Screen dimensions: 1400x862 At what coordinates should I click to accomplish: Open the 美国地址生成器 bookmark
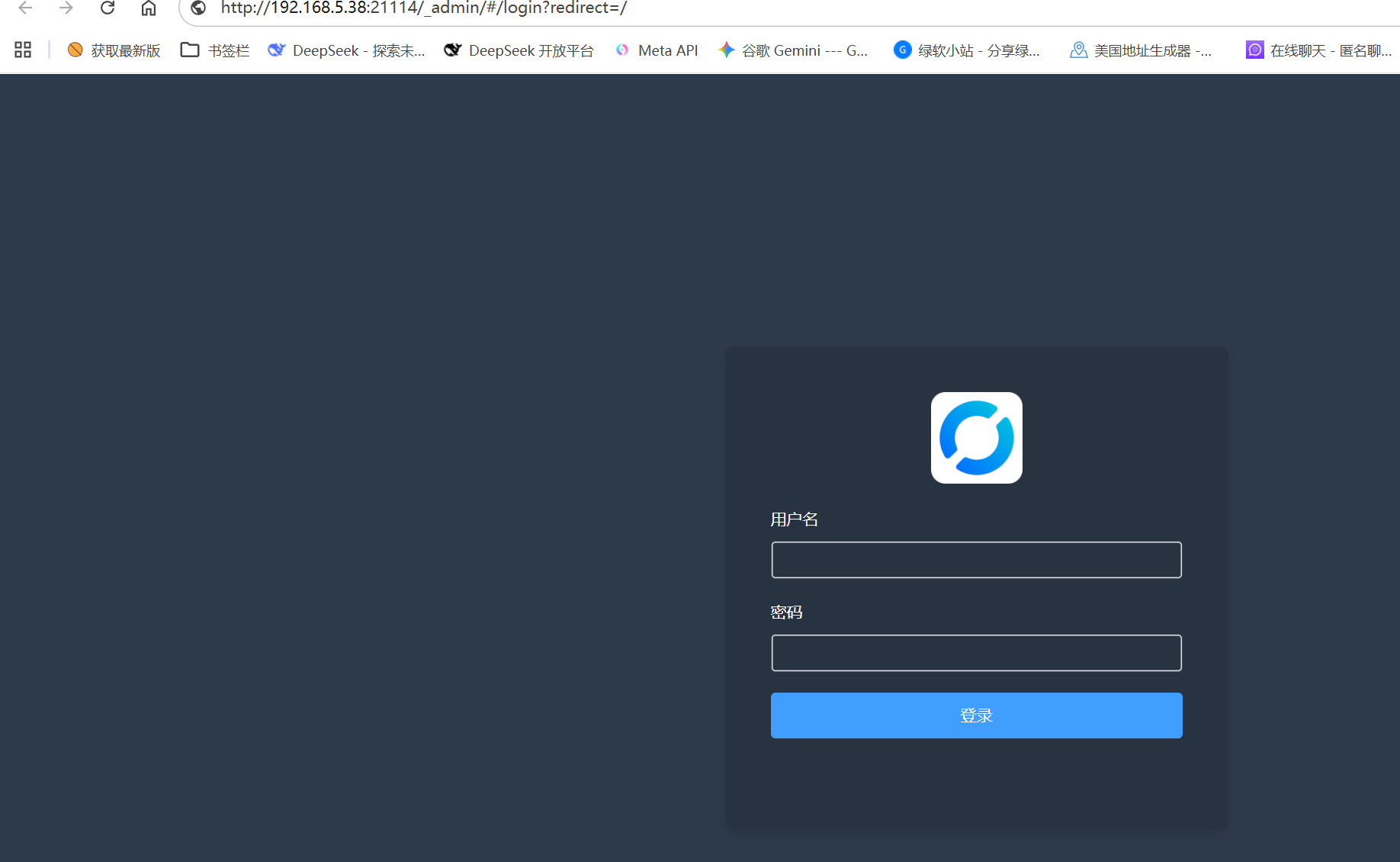point(1141,50)
